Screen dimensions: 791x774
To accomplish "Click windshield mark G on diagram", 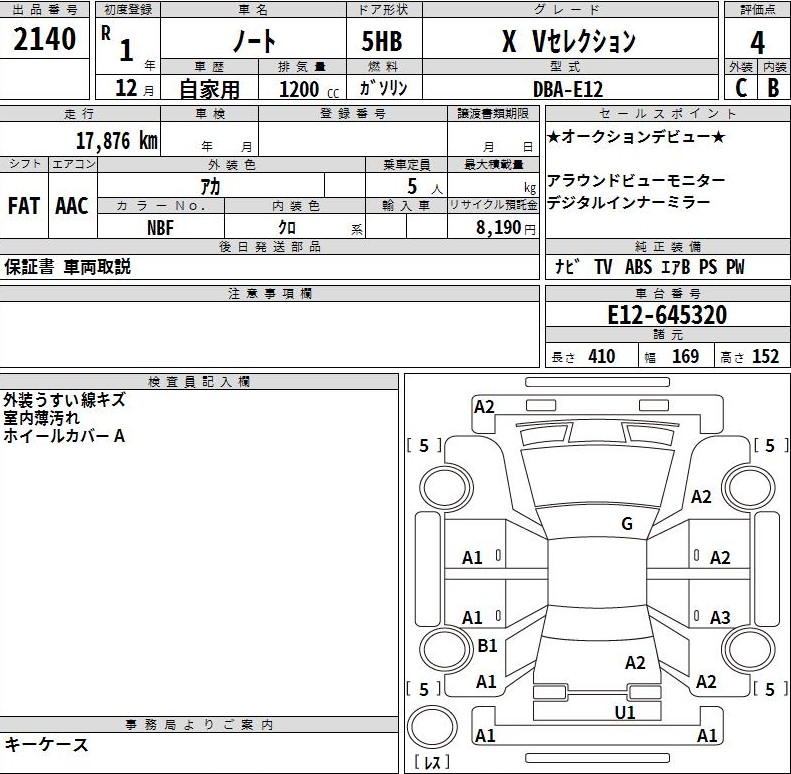I will pos(627,524).
